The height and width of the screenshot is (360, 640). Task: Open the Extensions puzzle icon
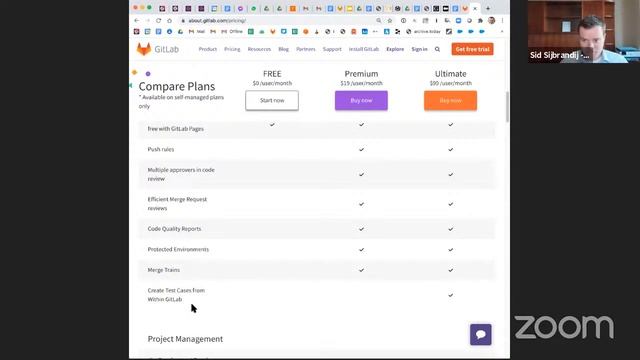[480, 20]
